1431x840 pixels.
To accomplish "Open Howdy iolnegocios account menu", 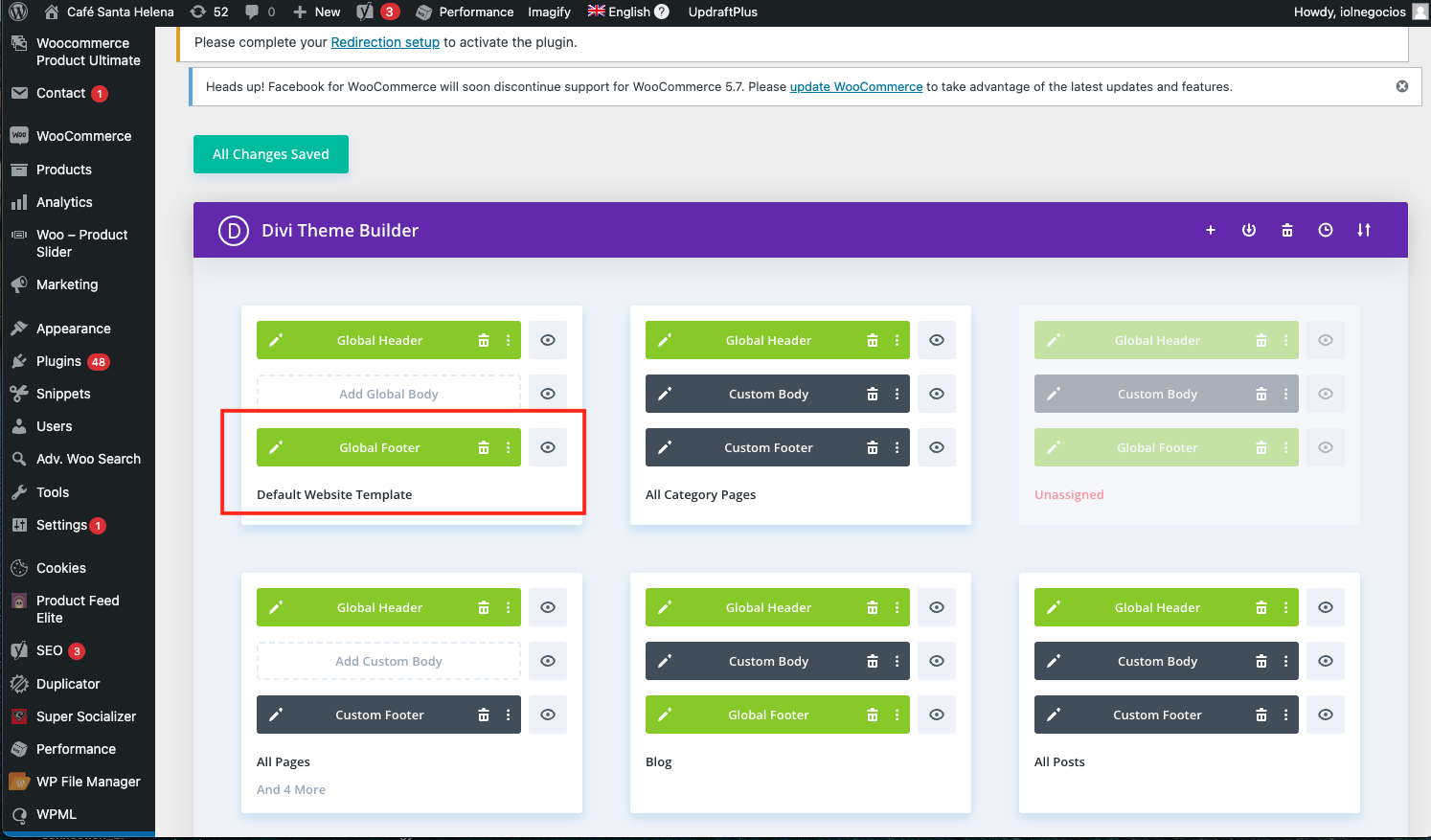I will [x=1359, y=11].
